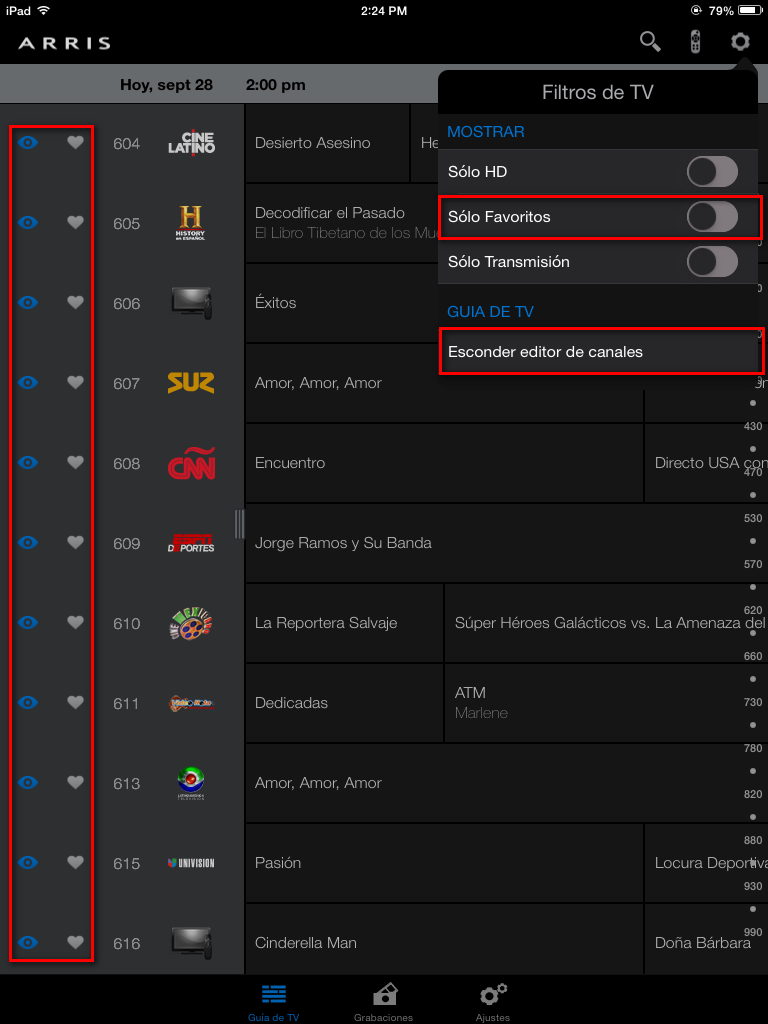The height and width of the screenshot is (1024, 768).
Task: Enable the Sólo Favoritos switch
Action: (x=712, y=217)
